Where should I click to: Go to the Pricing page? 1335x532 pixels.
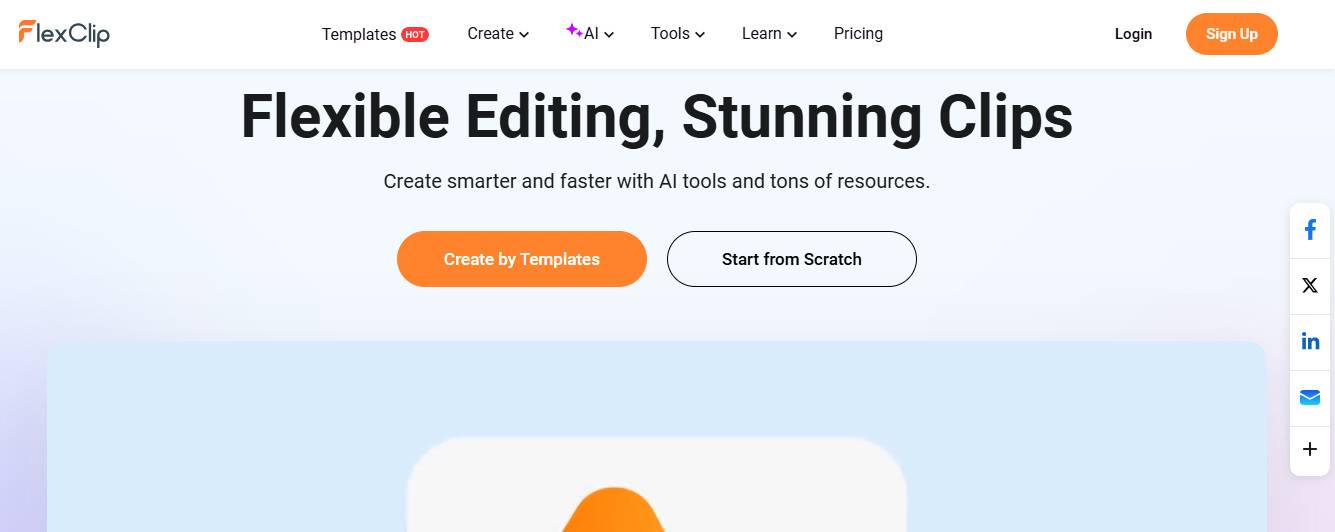(858, 34)
